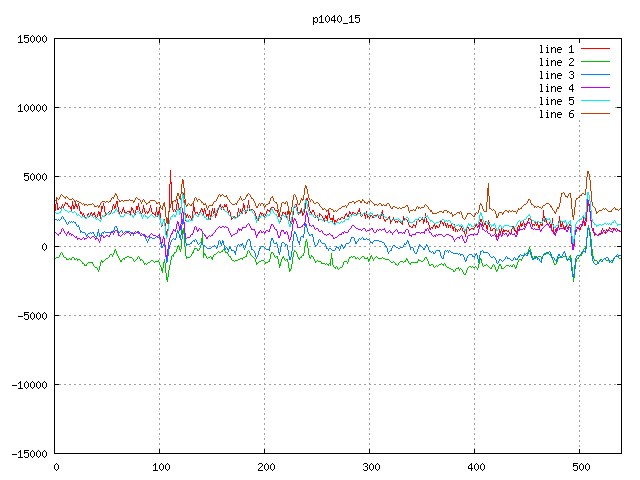
Task: Pick the red line 1 legend sample
Action: pyautogui.click(x=595, y=49)
